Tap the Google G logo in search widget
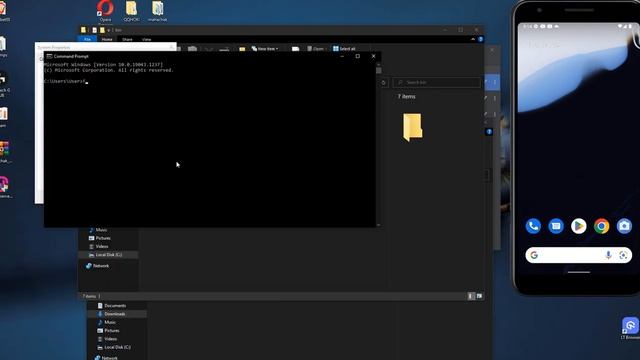The height and width of the screenshot is (360, 640). tap(534, 255)
